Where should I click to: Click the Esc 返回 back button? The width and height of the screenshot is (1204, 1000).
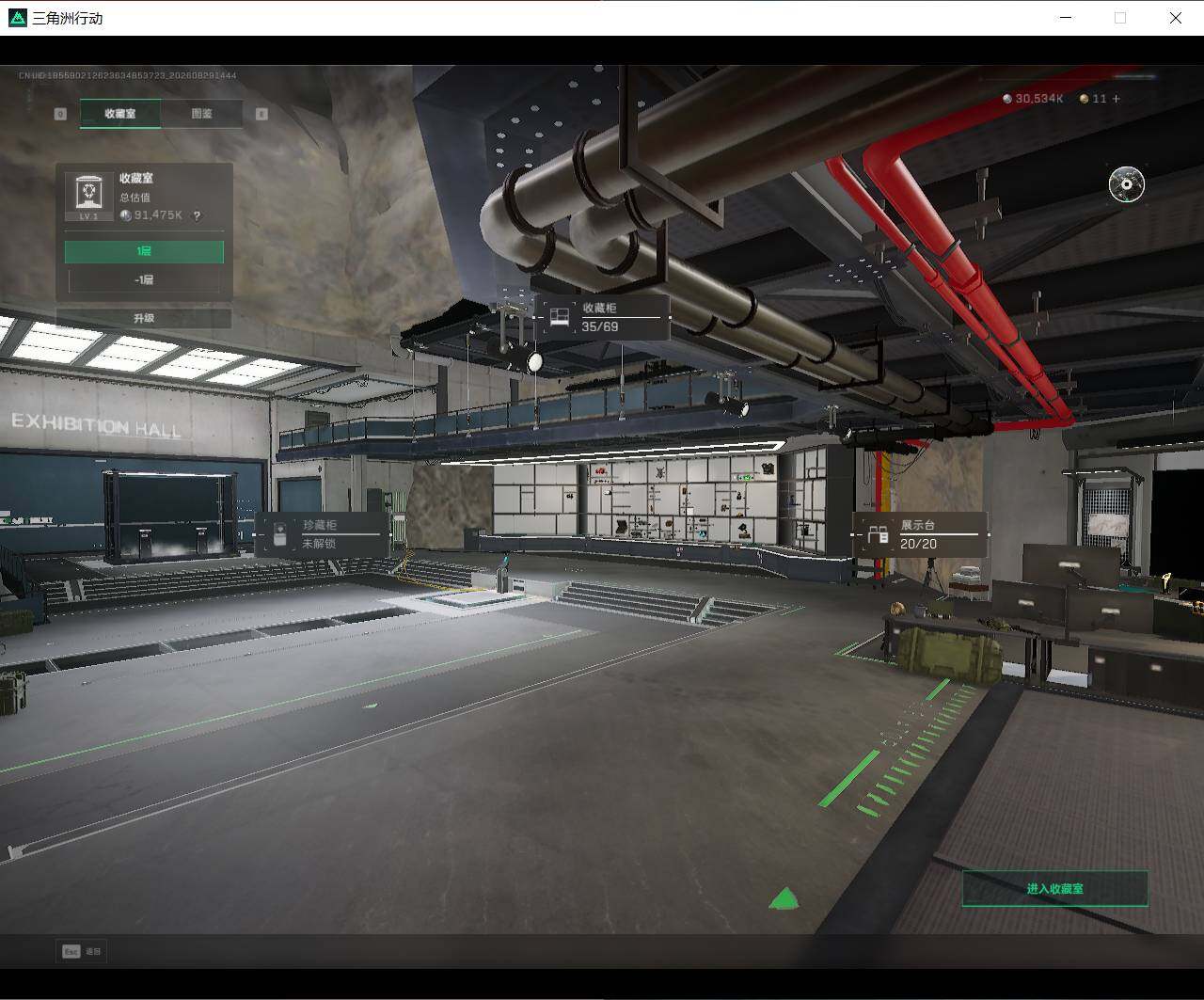point(82,951)
